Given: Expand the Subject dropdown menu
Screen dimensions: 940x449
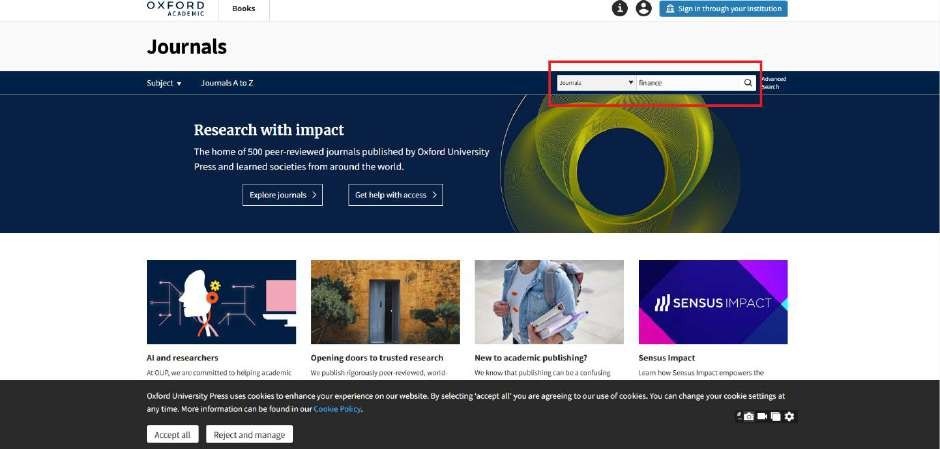Looking at the screenshot, I should [x=164, y=83].
